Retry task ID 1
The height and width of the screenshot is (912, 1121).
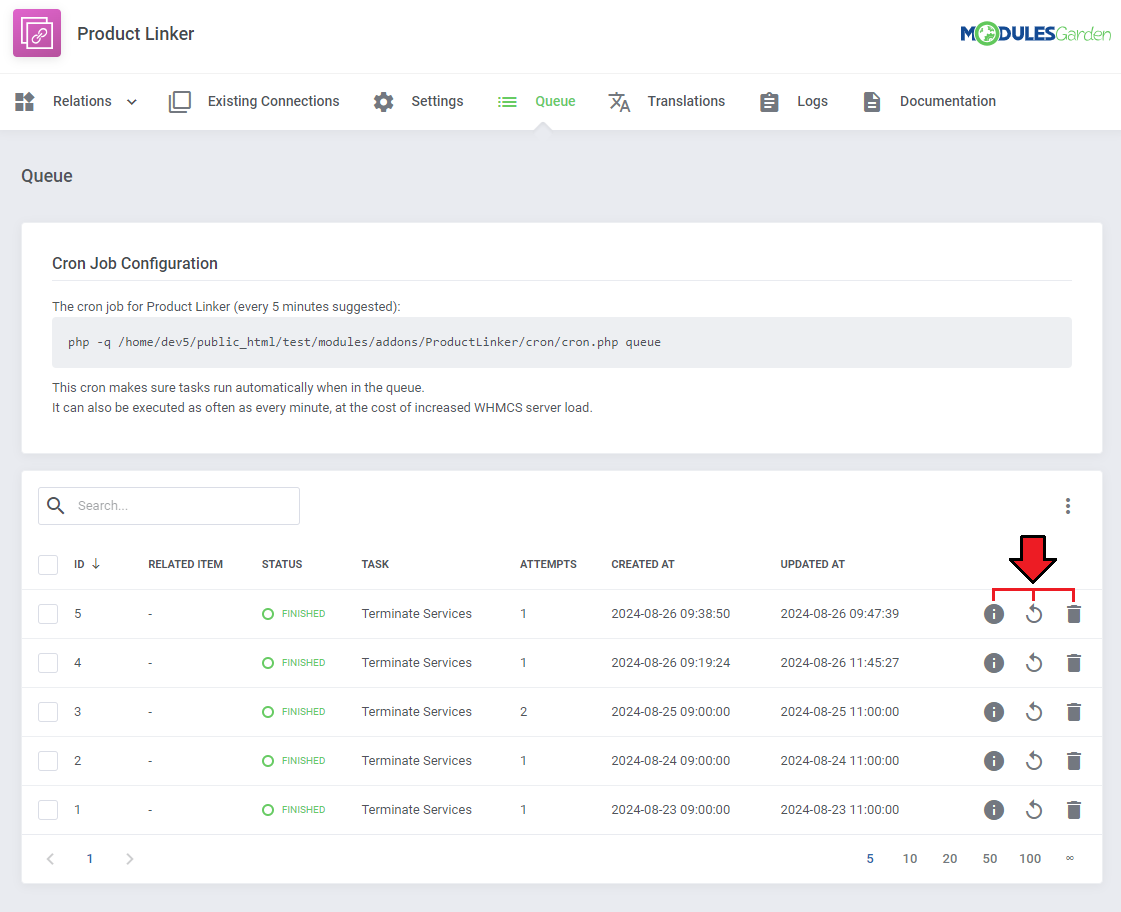(1034, 810)
